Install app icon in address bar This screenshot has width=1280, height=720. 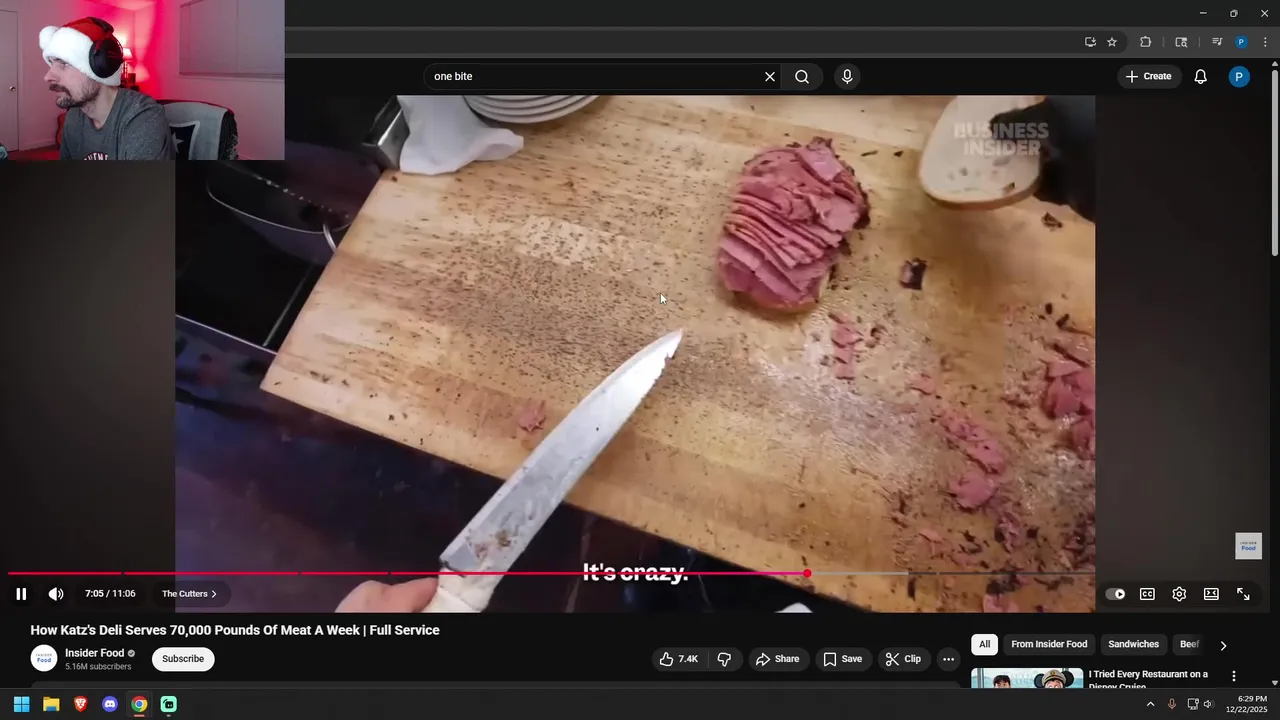tap(1090, 42)
